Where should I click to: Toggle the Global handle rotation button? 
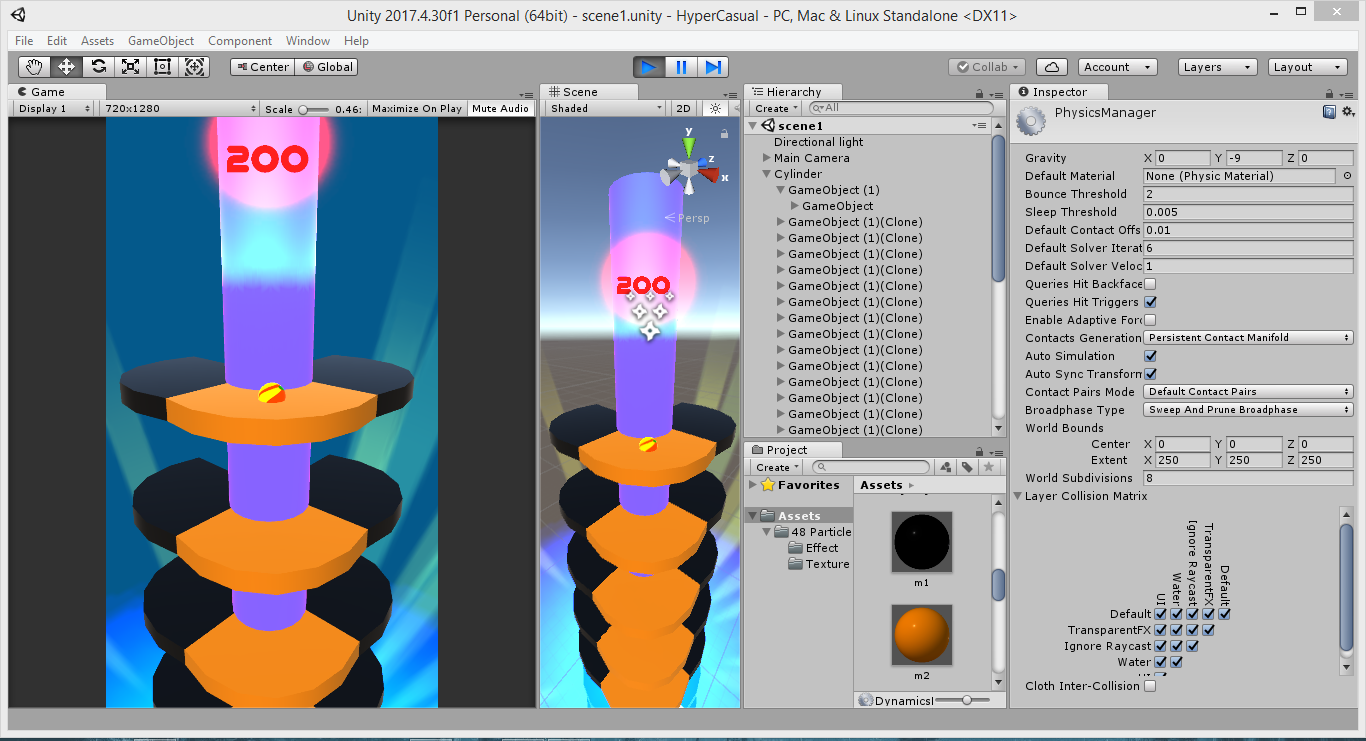click(x=326, y=67)
